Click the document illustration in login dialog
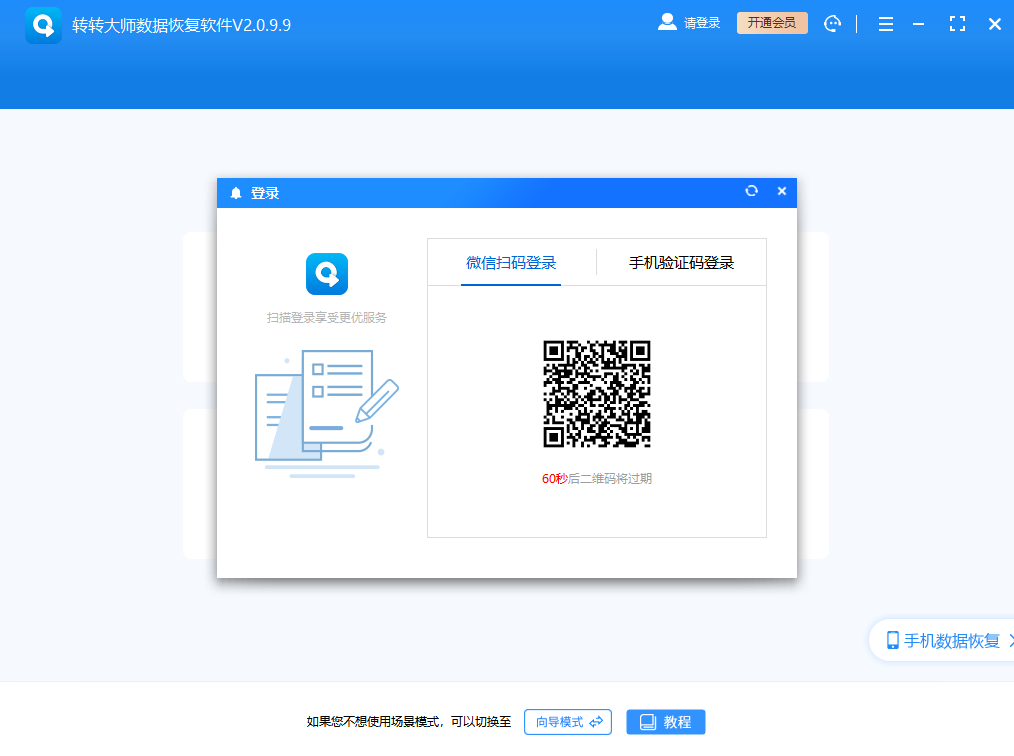 point(327,414)
